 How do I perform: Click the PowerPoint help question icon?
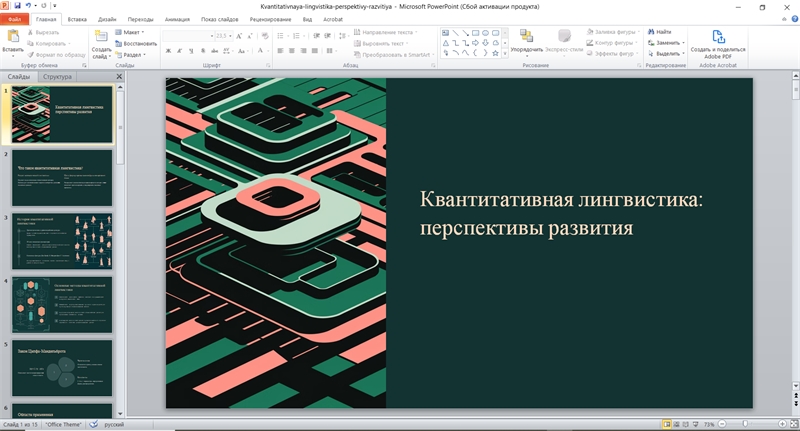794,19
